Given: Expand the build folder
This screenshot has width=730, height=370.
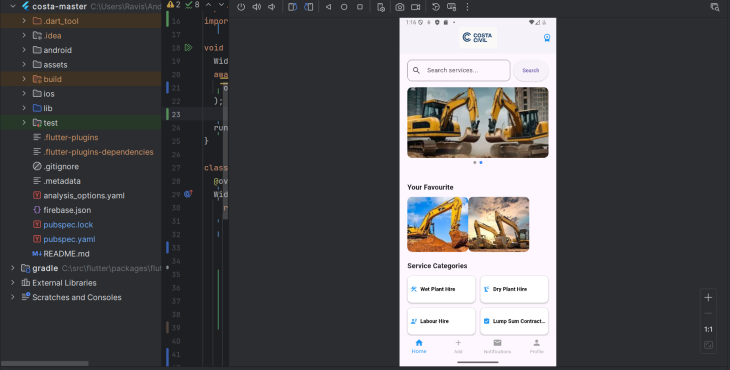Looking at the screenshot, I should [x=24, y=79].
